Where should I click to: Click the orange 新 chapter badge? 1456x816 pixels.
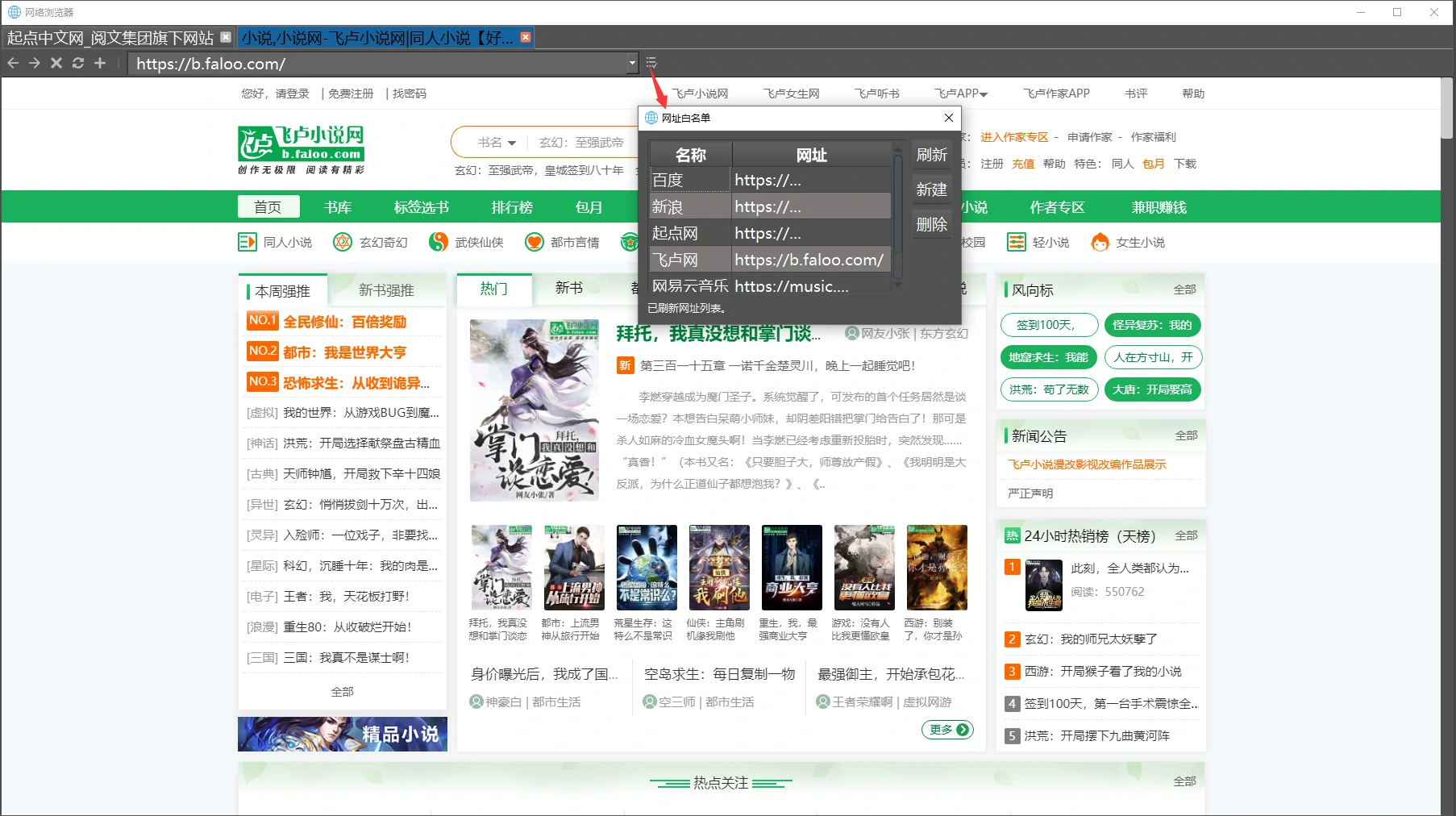[625, 366]
